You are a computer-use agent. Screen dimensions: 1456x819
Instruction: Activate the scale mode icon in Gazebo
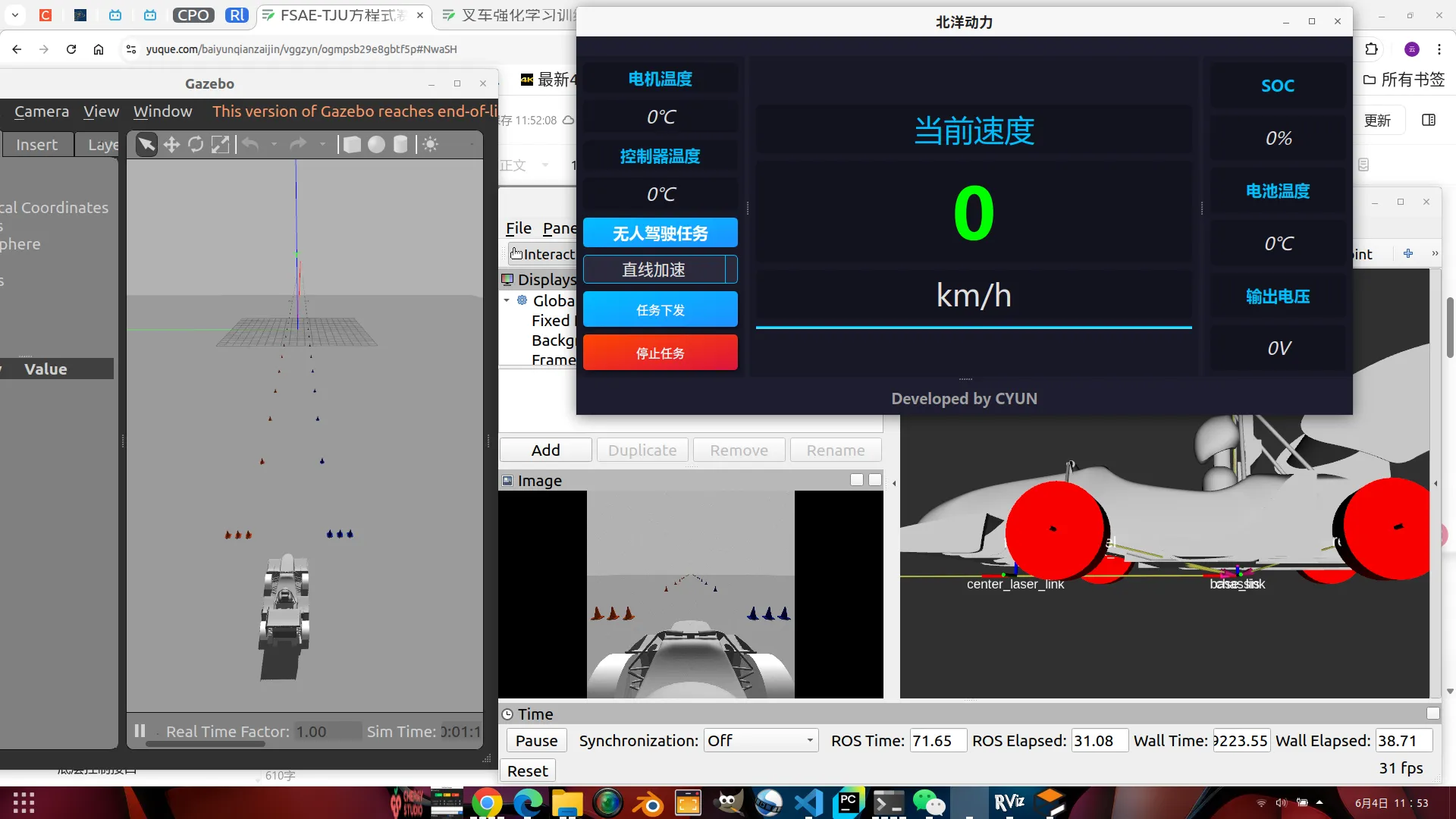(220, 144)
